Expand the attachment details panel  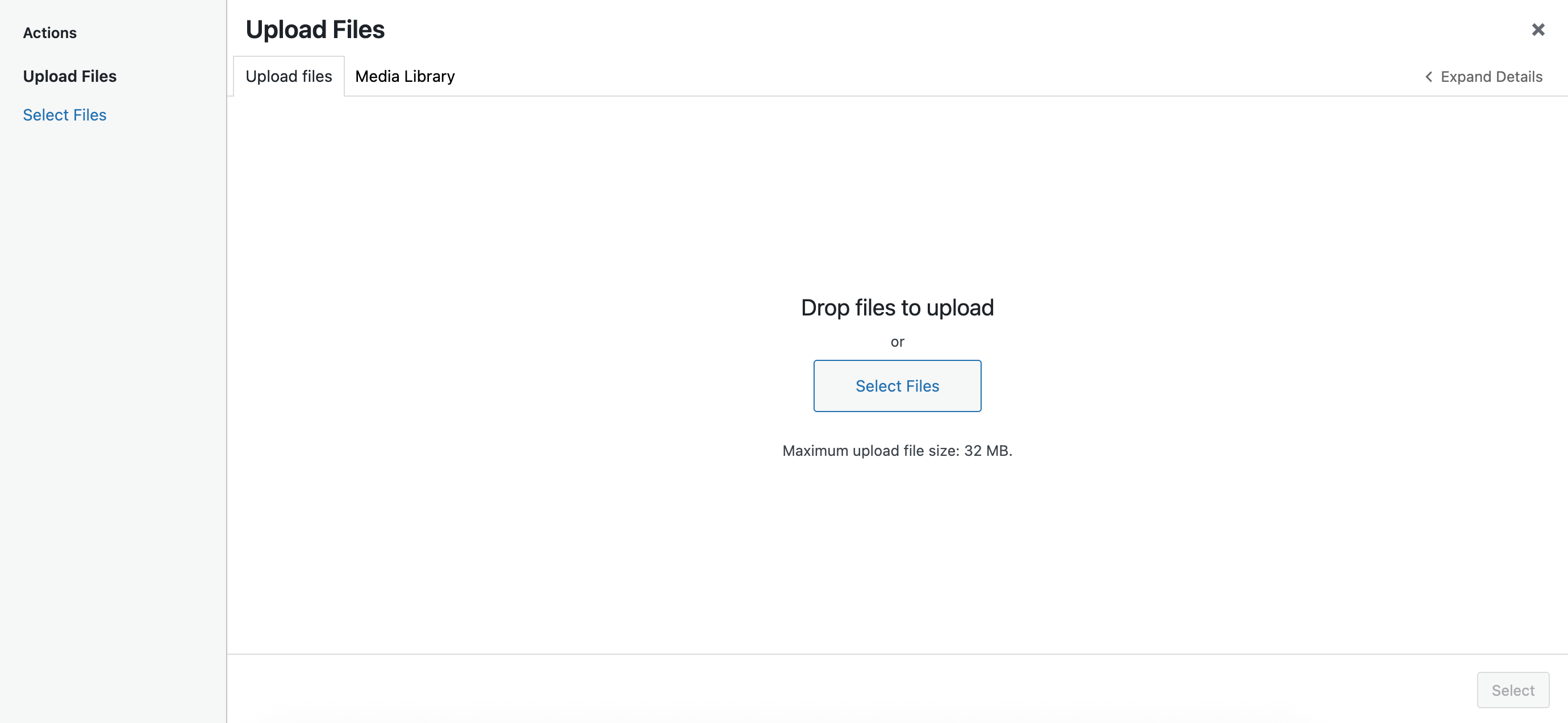click(x=1484, y=77)
